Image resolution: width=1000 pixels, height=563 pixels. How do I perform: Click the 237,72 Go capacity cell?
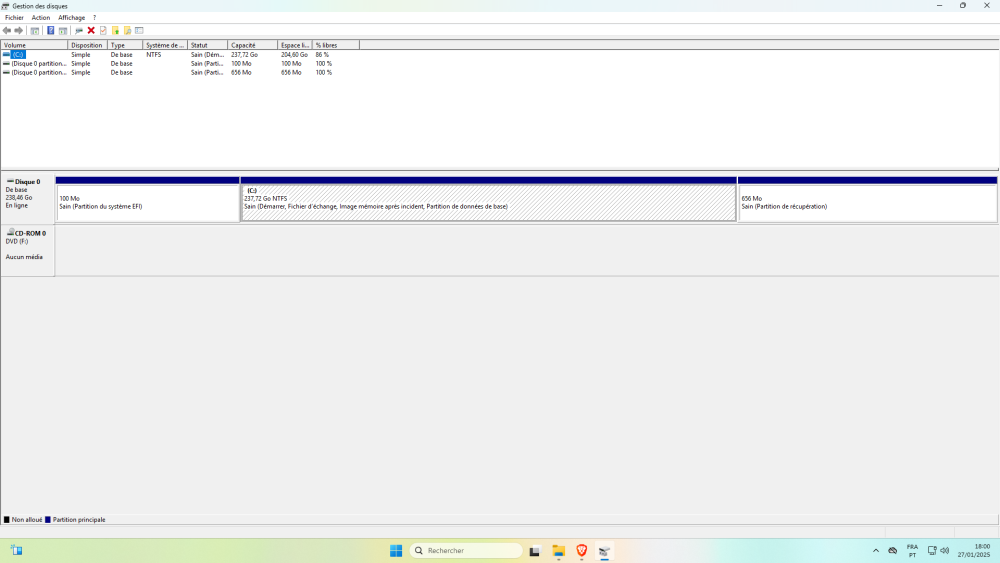(x=244, y=55)
